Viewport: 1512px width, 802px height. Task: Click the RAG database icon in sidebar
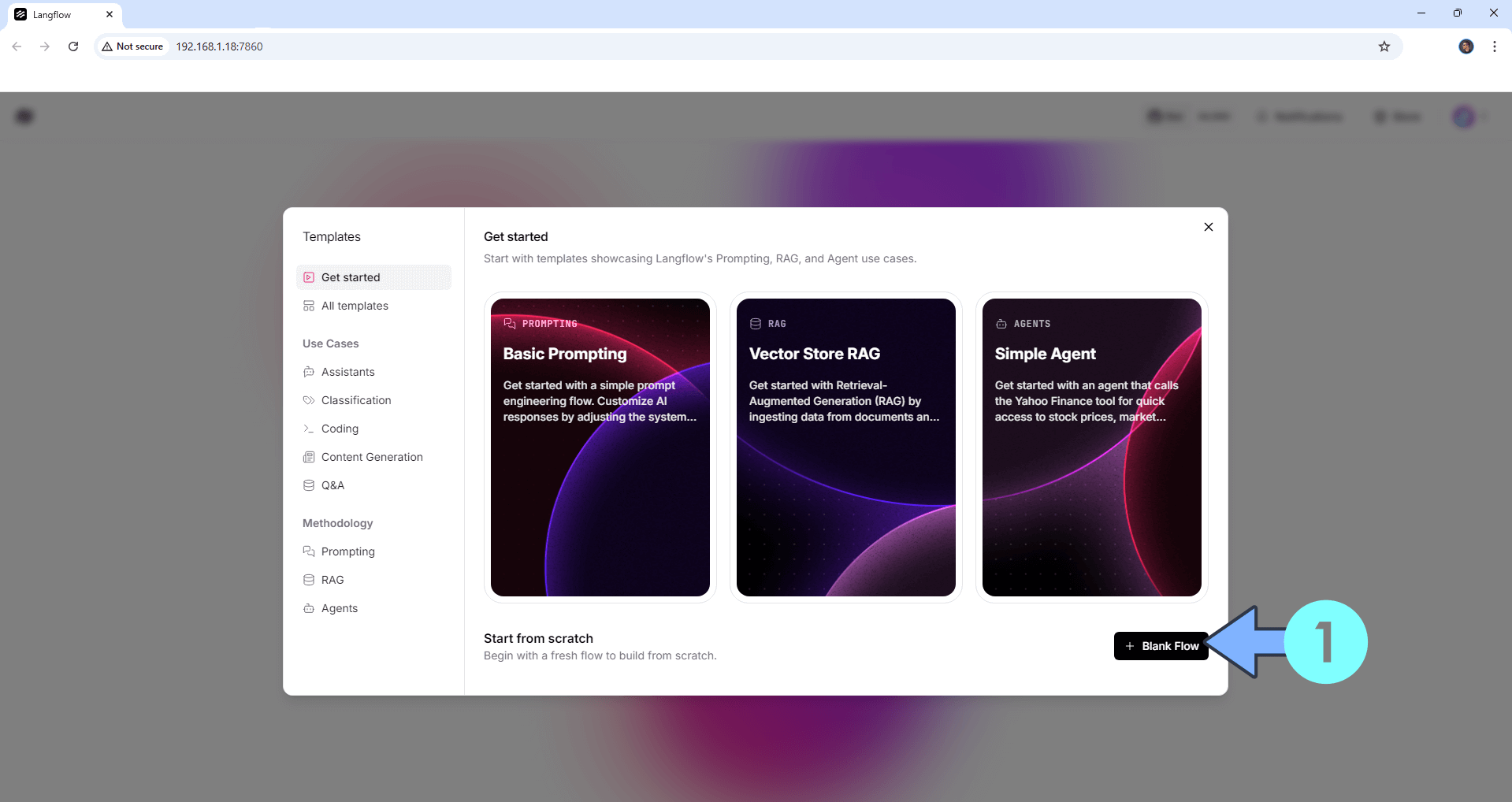[309, 580]
